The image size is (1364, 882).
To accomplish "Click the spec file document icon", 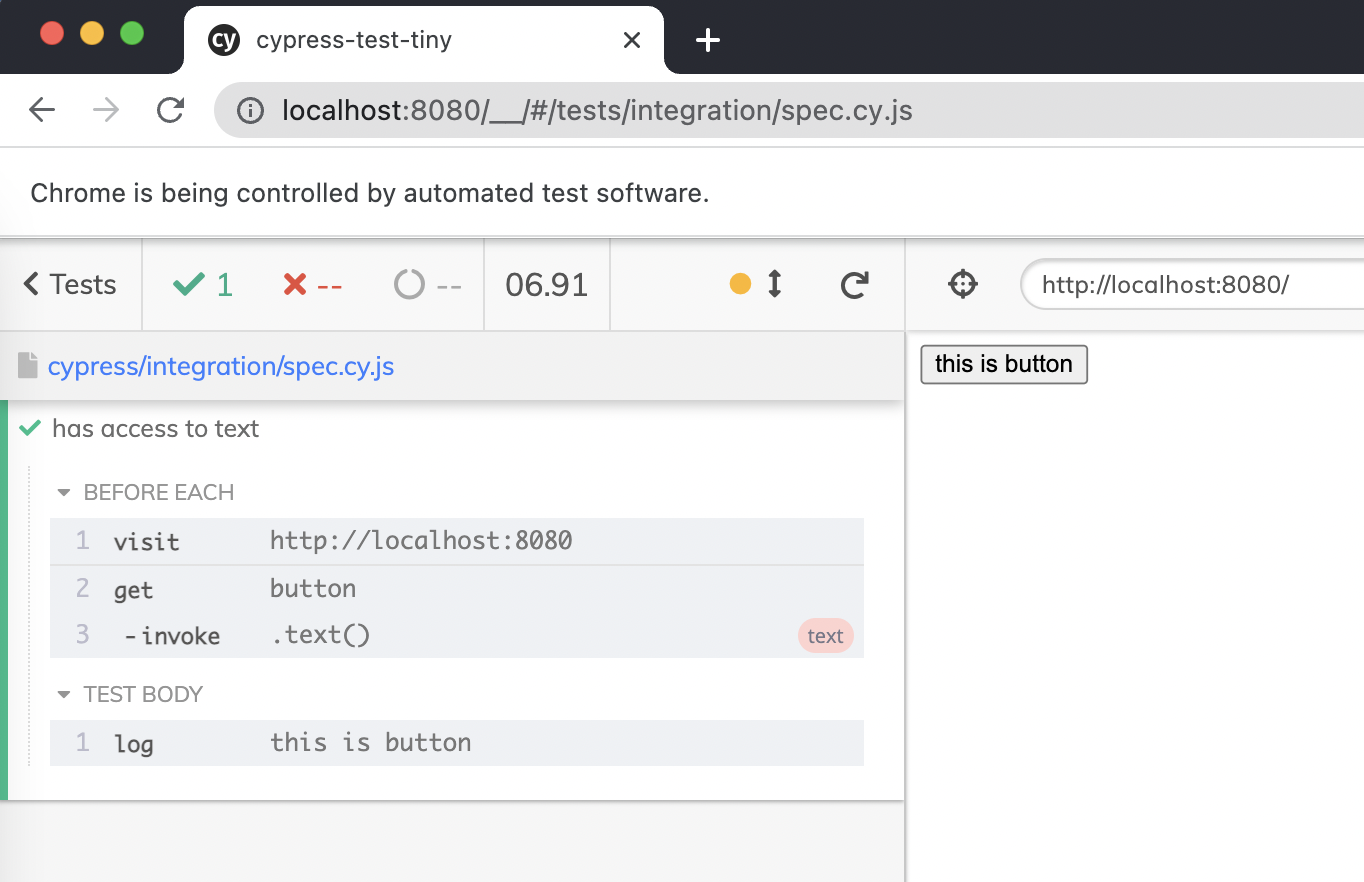I will [x=26, y=365].
